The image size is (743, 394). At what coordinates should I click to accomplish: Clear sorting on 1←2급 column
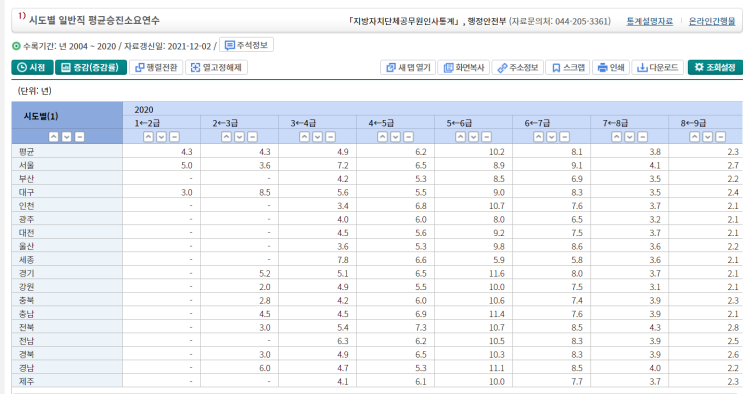(x=174, y=137)
